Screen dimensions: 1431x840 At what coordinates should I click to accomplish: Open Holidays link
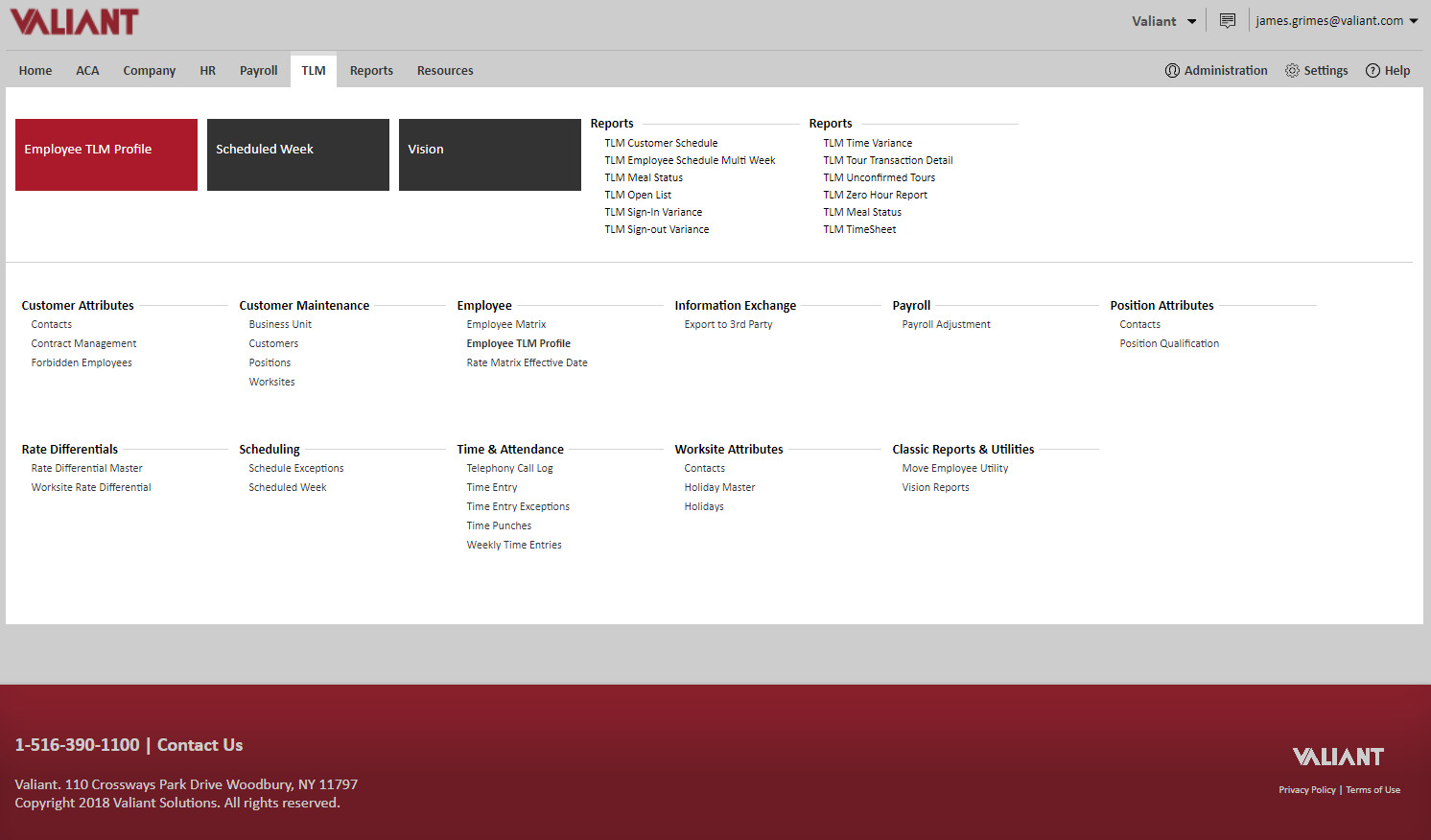[704, 506]
